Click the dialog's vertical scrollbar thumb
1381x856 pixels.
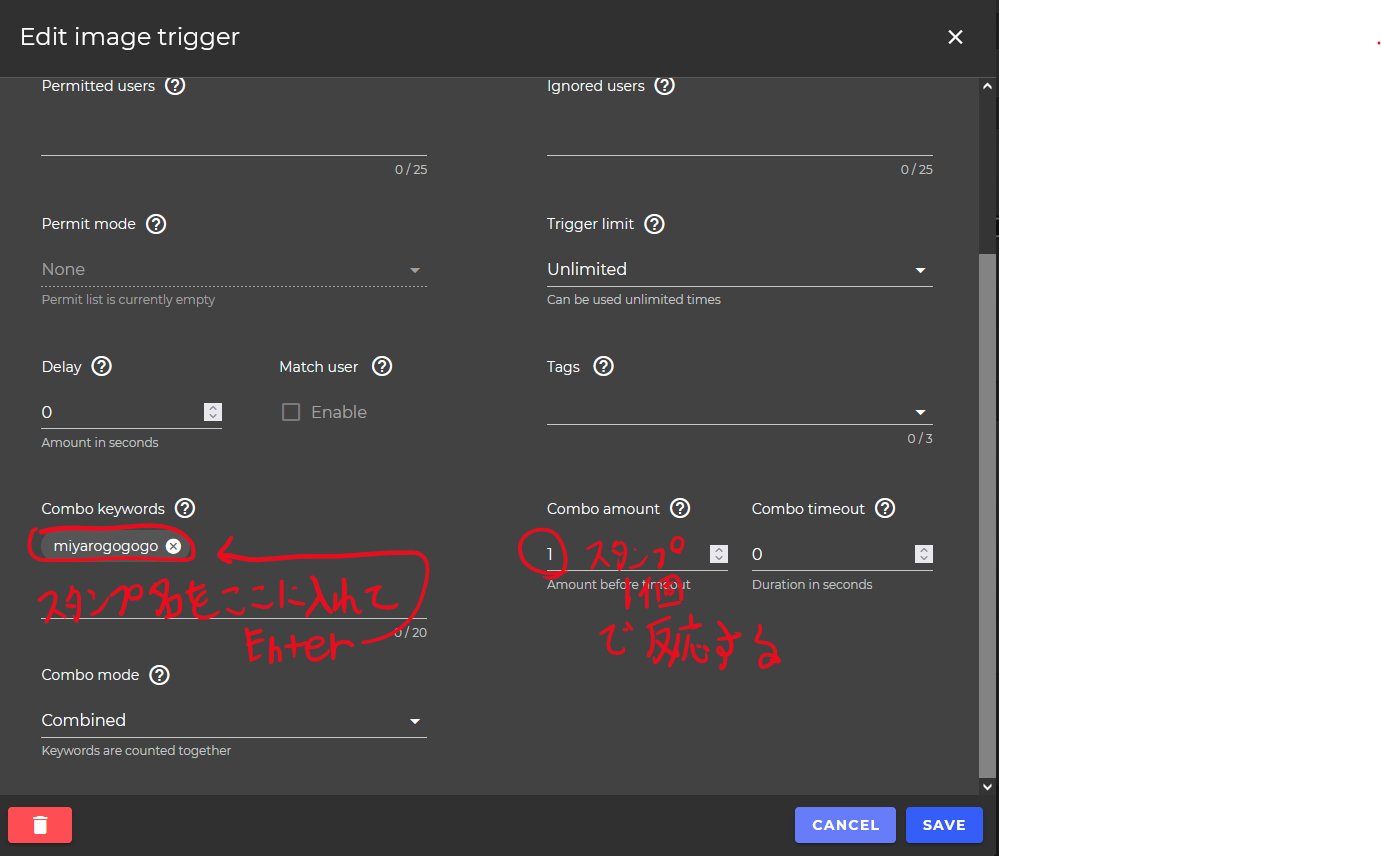pyautogui.click(x=987, y=514)
